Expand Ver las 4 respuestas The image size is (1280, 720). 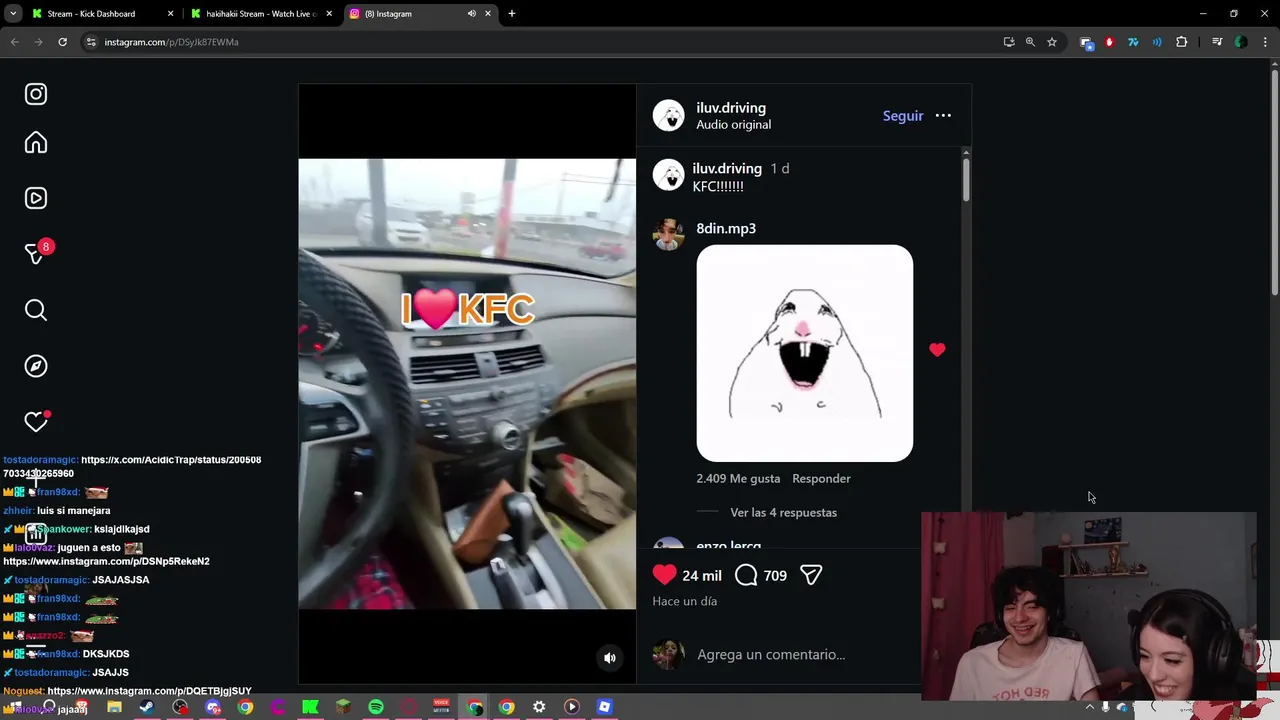tap(783, 512)
